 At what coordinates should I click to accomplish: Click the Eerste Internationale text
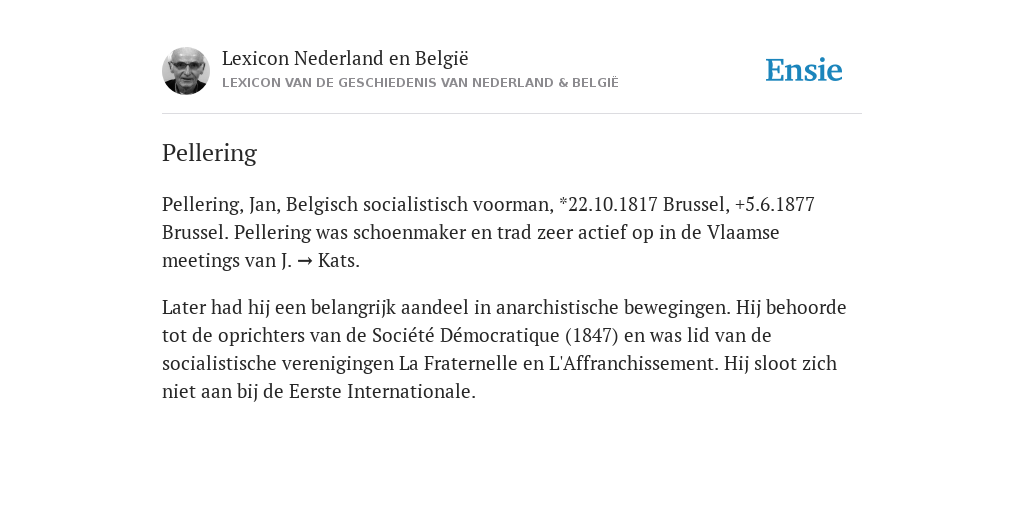pos(382,392)
